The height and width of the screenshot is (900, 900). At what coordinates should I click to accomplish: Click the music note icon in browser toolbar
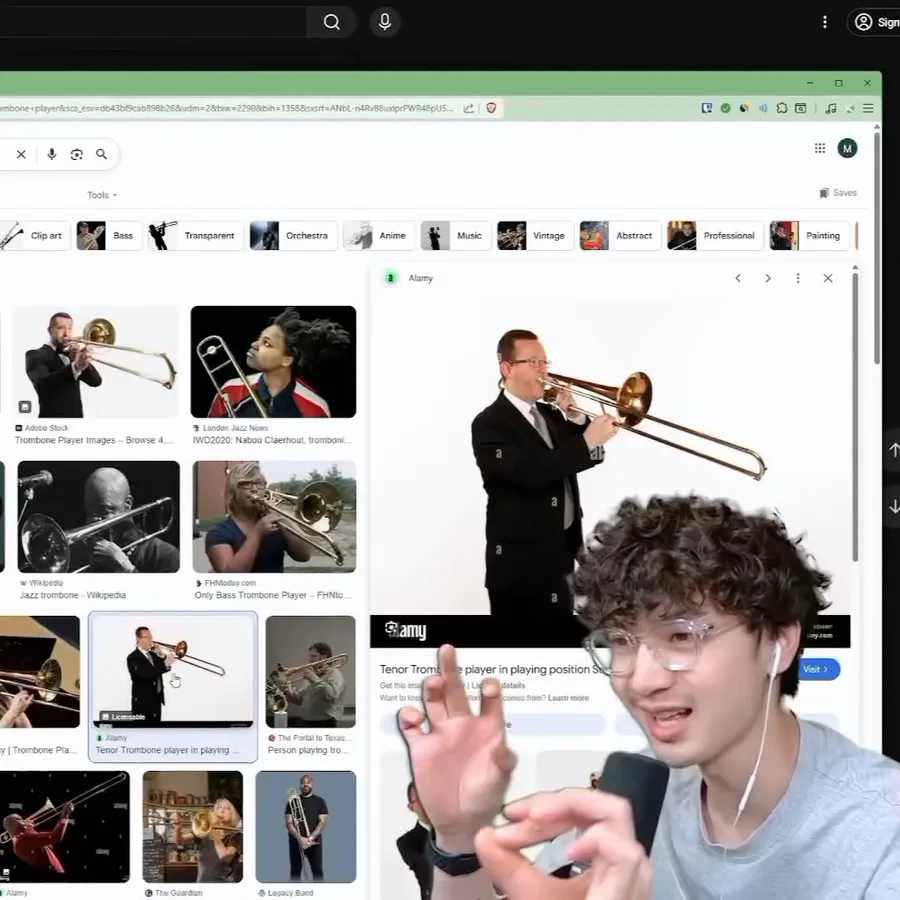click(831, 108)
